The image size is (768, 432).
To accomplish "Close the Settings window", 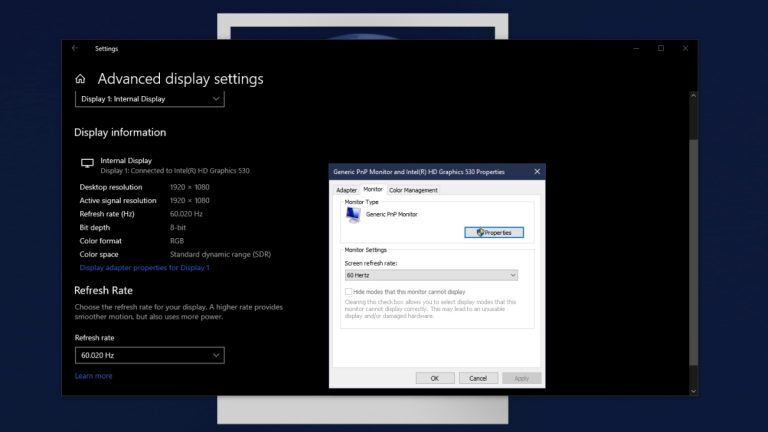I will [x=684, y=48].
